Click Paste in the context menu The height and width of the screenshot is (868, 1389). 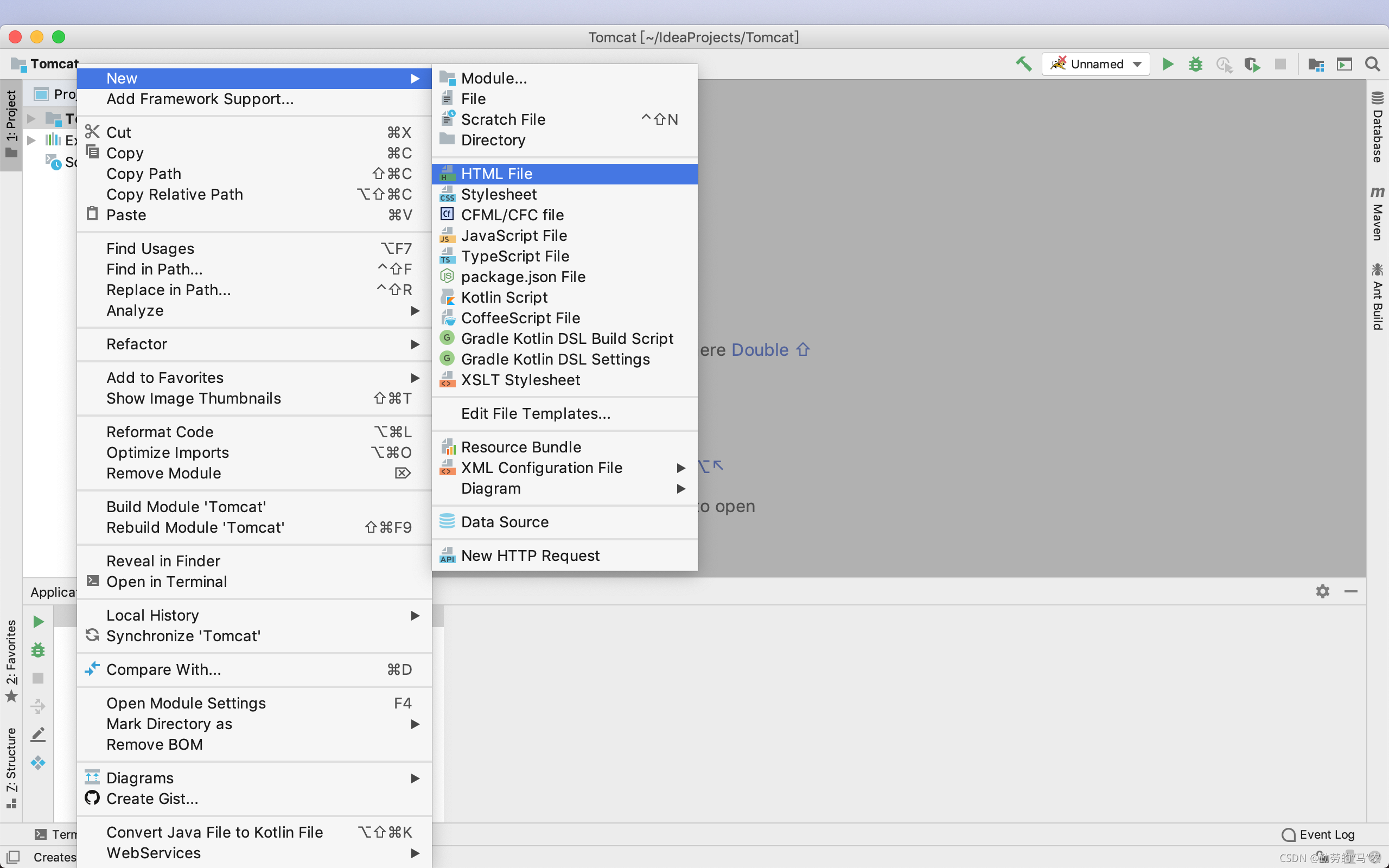tap(254, 215)
